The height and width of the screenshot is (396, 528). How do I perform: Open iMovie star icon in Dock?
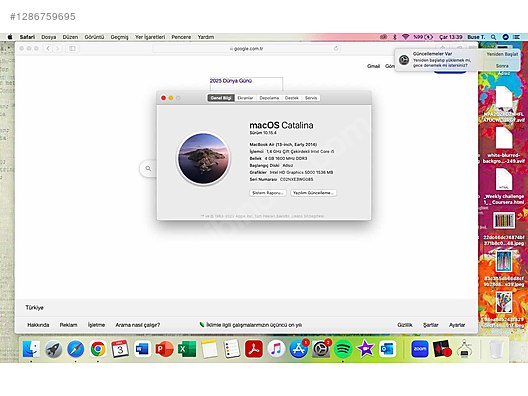[365, 349]
